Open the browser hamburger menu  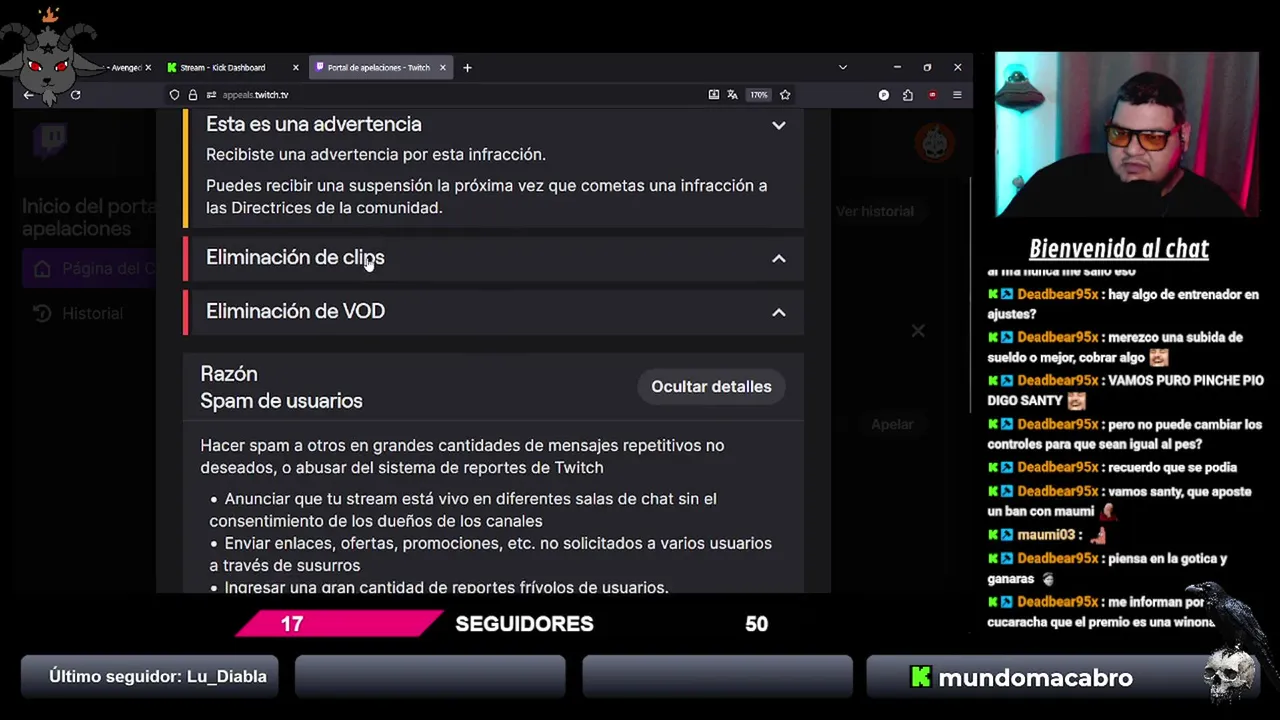(x=957, y=95)
